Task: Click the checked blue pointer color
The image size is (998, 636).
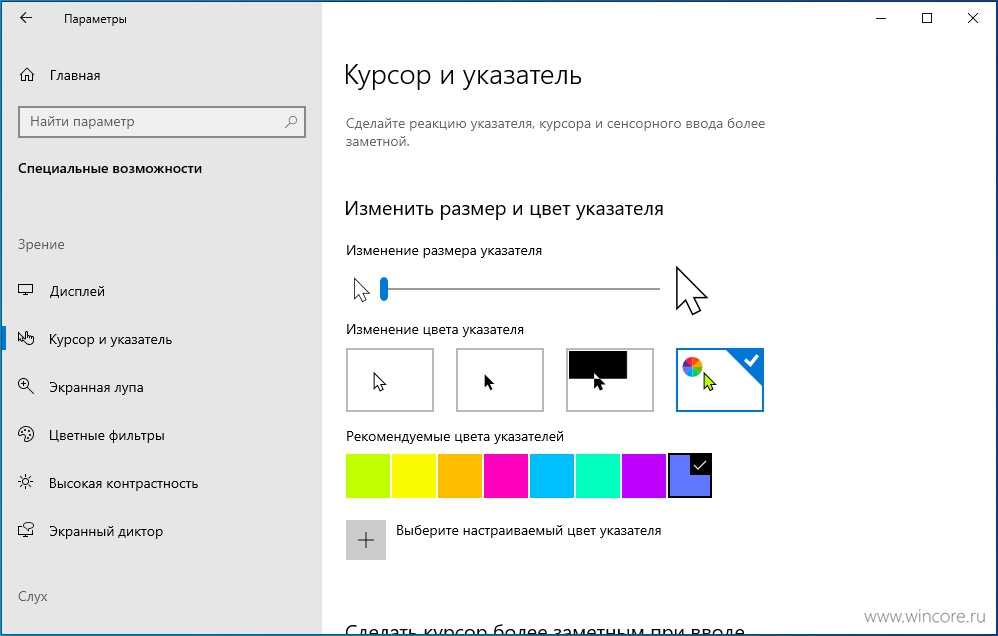Action: [x=689, y=476]
